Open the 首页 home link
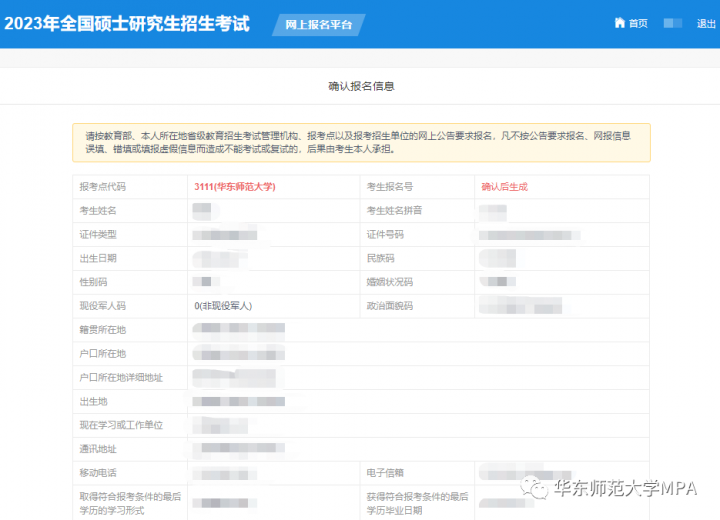This screenshot has height=520, width=720. [638, 23]
